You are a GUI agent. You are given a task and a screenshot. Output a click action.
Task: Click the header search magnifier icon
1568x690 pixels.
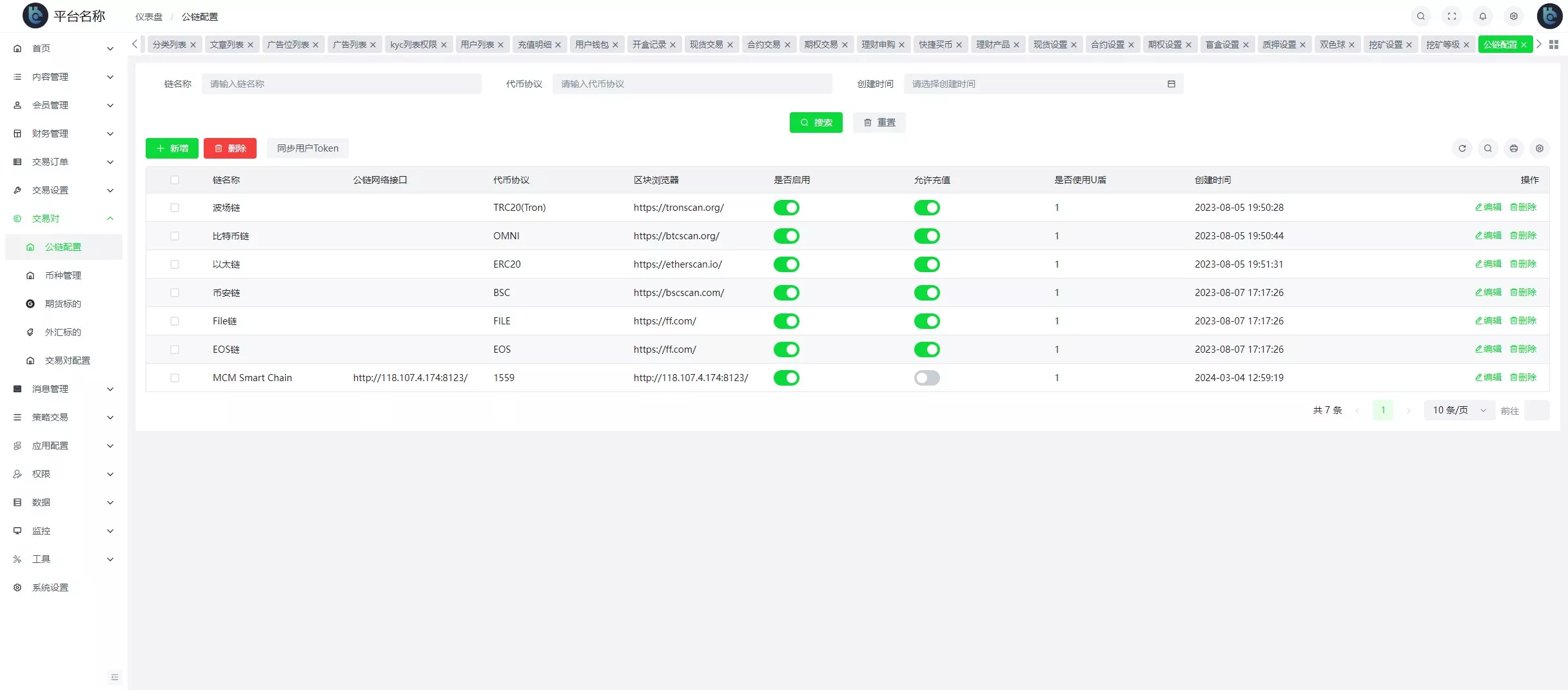(x=1420, y=16)
